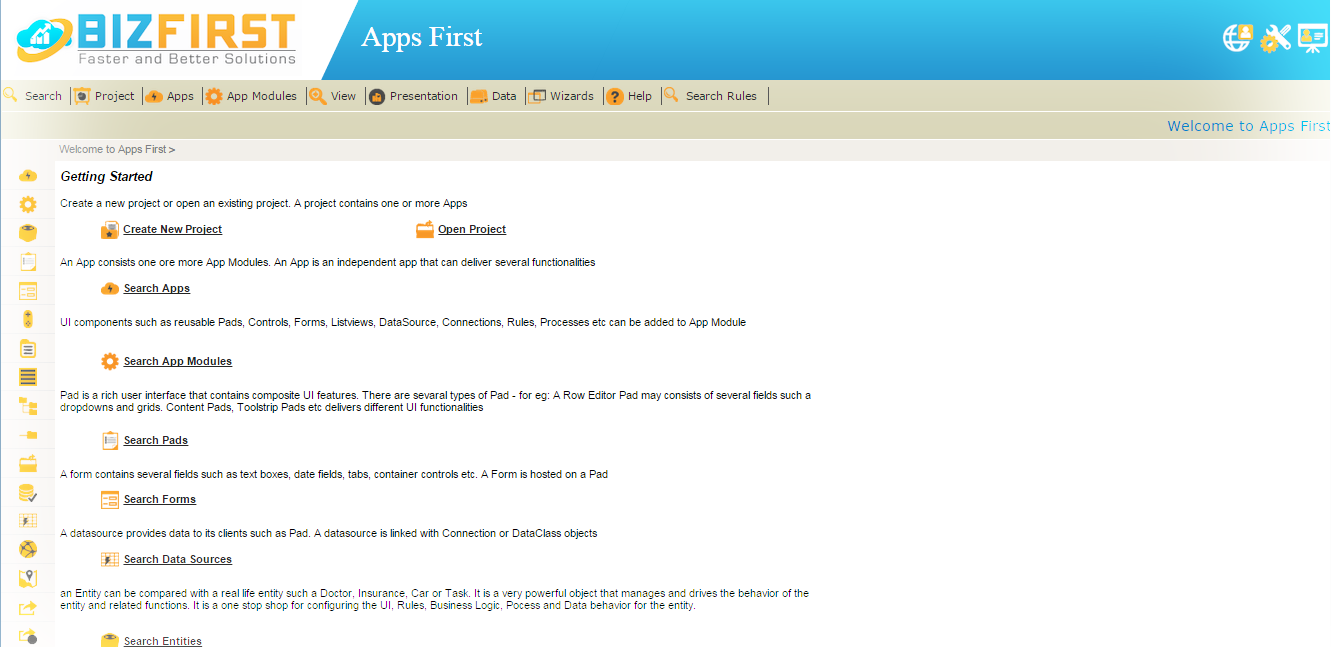Click the presentation board icon in header
The image size is (1331, 647).
tap(1313, 38)
